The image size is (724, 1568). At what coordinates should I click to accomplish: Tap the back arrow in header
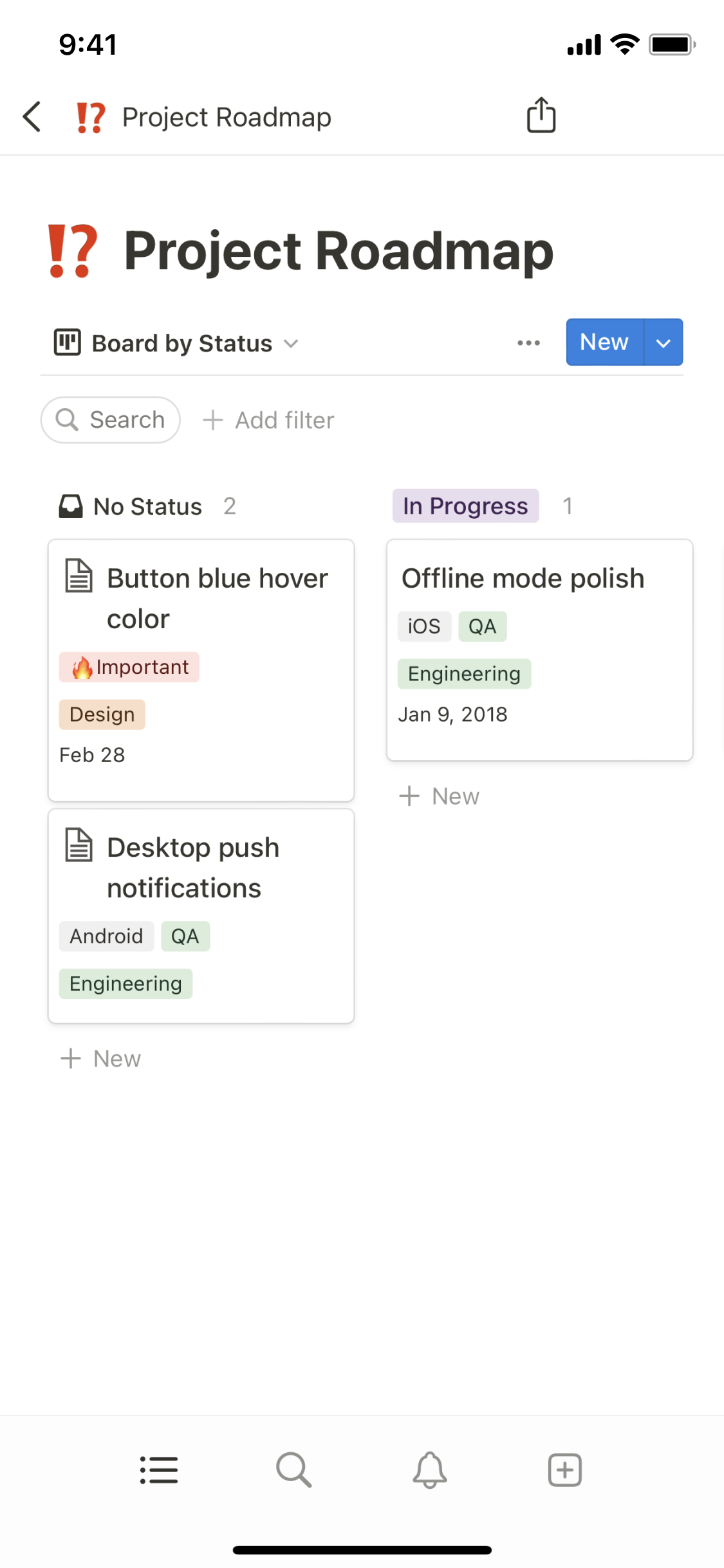coord(32,117)
